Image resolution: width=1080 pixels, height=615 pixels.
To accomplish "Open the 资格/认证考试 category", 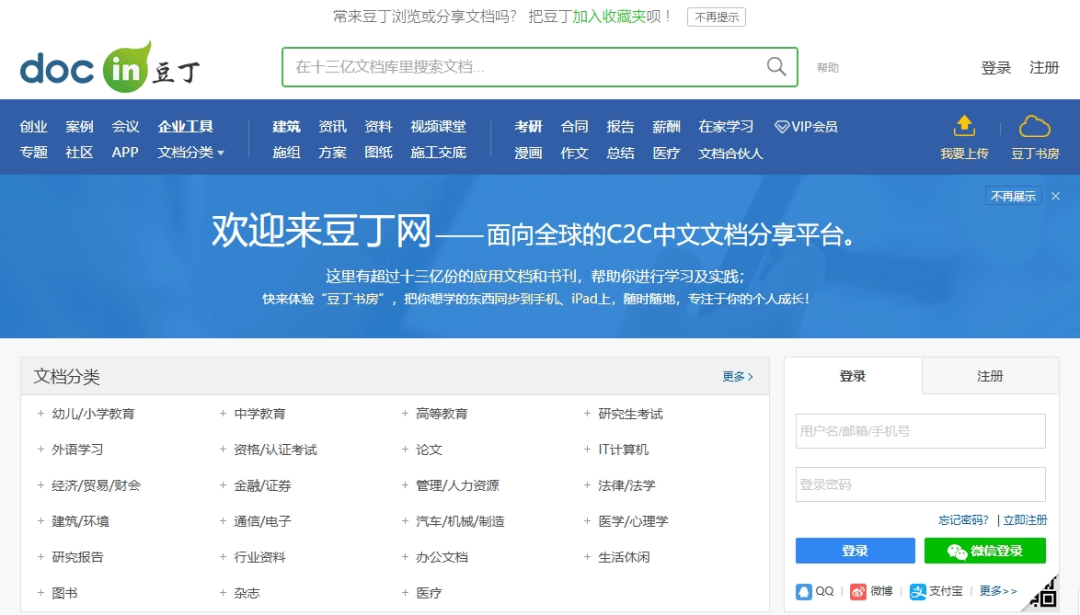I will point(275,450).
